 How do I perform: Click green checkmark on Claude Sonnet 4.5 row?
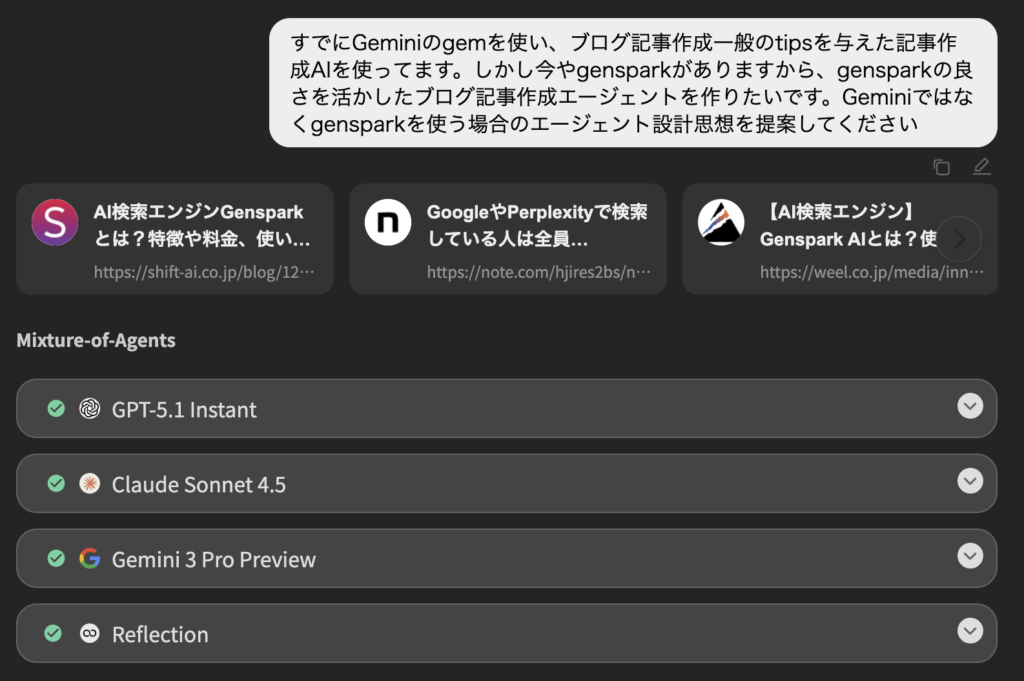[x=56, y=483]
